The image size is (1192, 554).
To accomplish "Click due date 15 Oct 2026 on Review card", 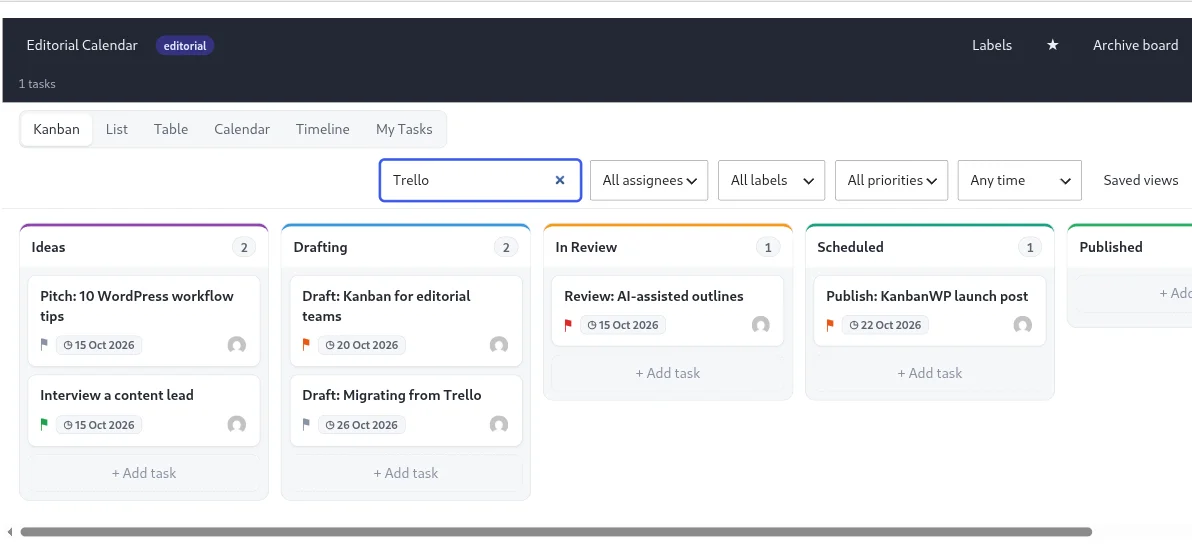I will 623,325.
